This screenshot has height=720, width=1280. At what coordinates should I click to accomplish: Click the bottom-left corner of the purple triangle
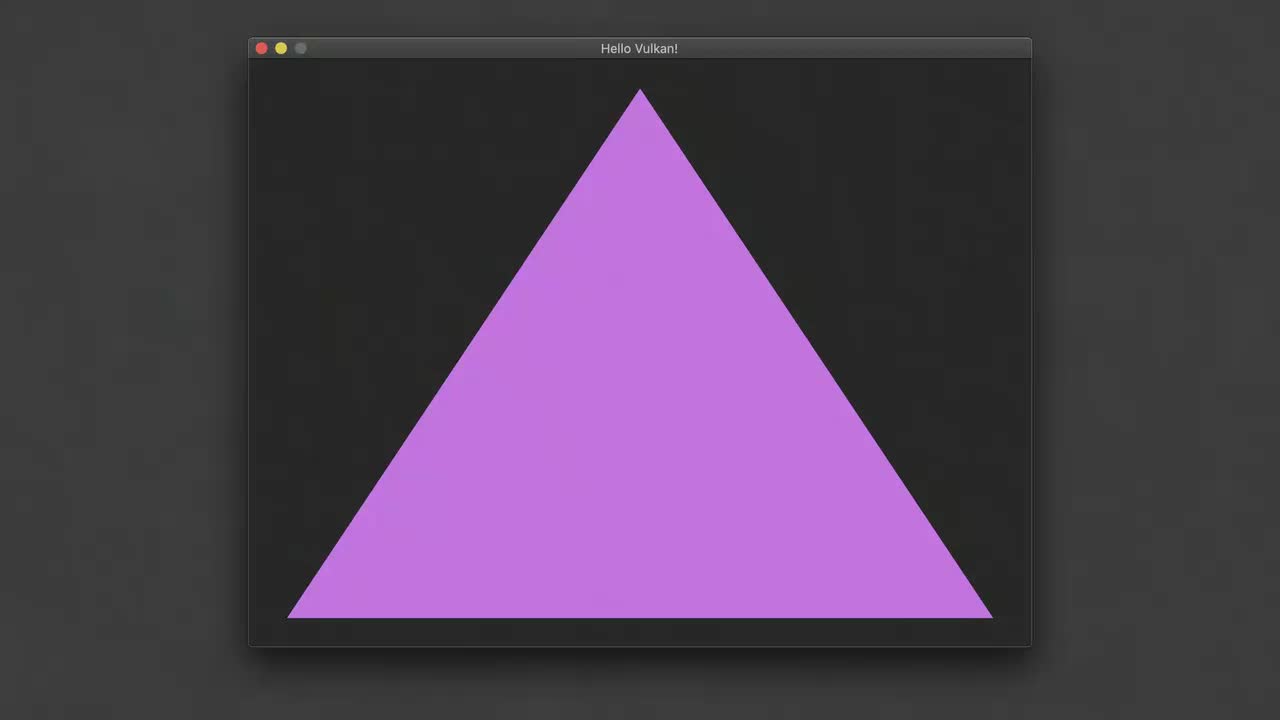click(292, 615)
